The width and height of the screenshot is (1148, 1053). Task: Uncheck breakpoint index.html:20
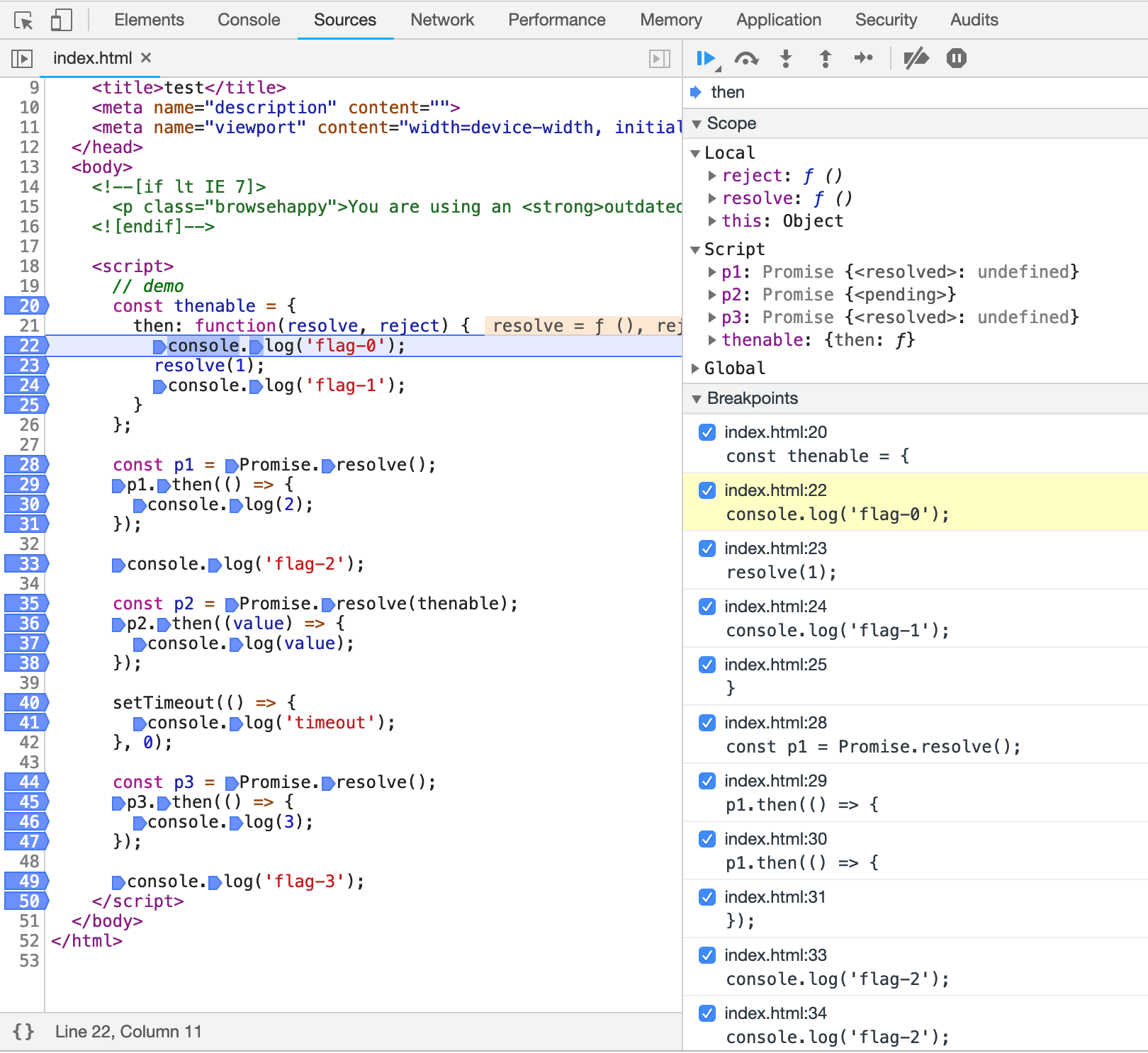coord(707,432)
